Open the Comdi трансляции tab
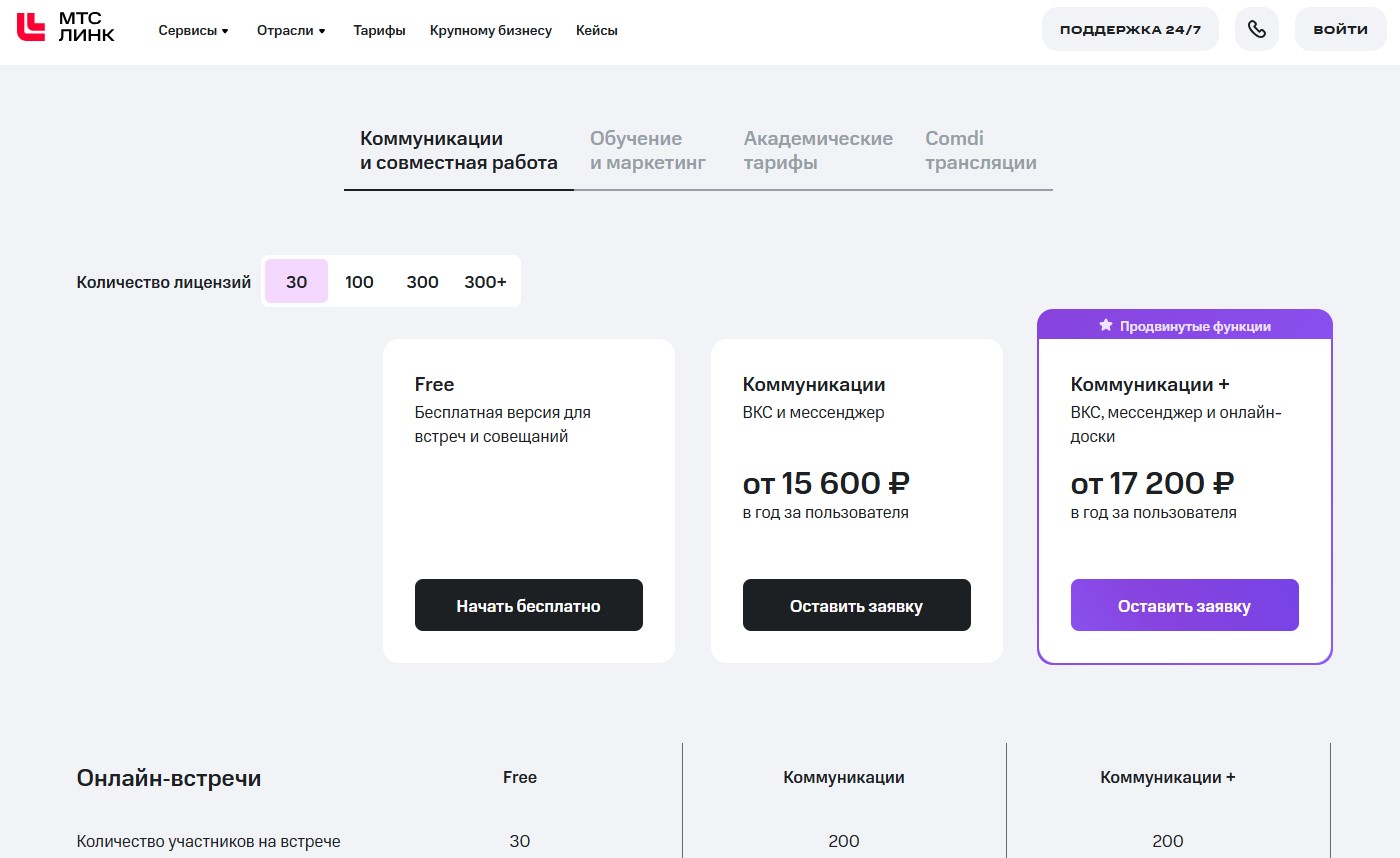This screenshot has height=858, width=1400. tap(980, 151)
